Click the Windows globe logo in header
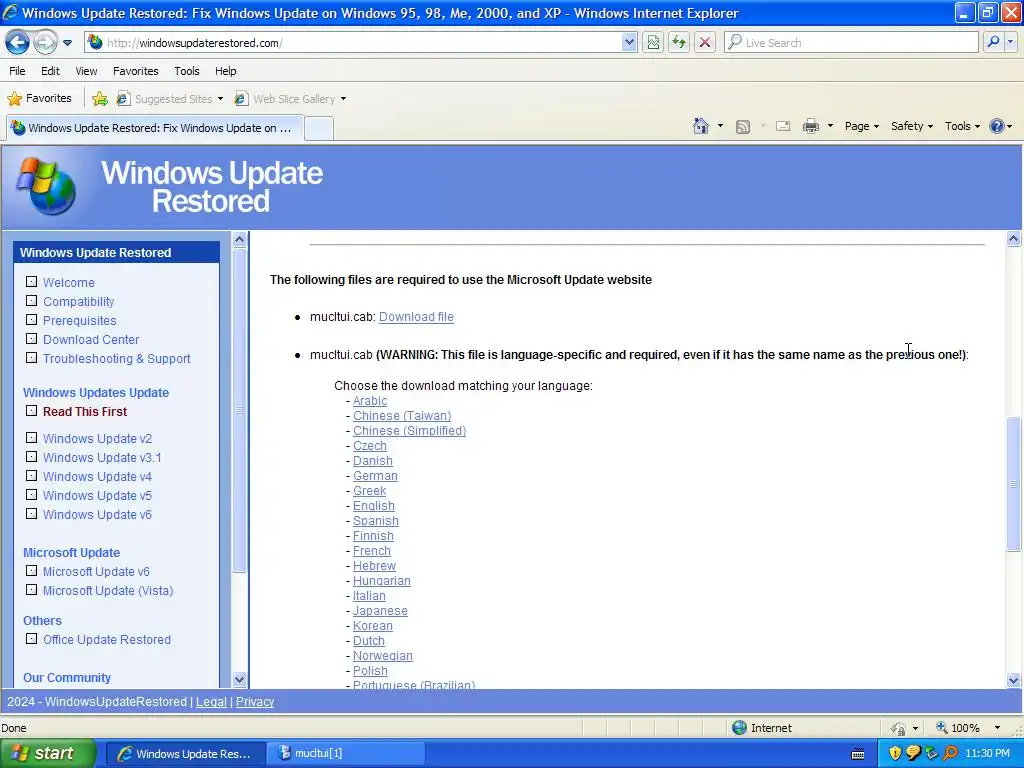Image resolution: width=1024 pixels, height=768 pixels. [x=46, y=185]
